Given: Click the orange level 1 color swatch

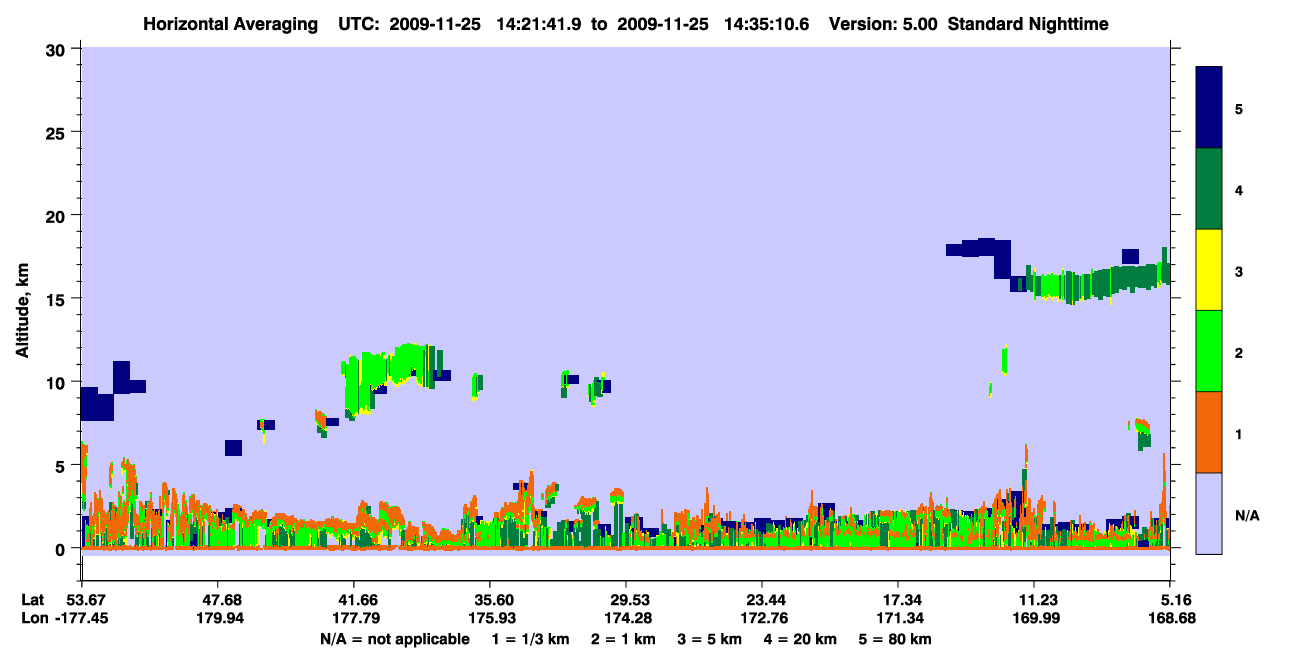Looking at the screenshot, I should coord(1209,432).
